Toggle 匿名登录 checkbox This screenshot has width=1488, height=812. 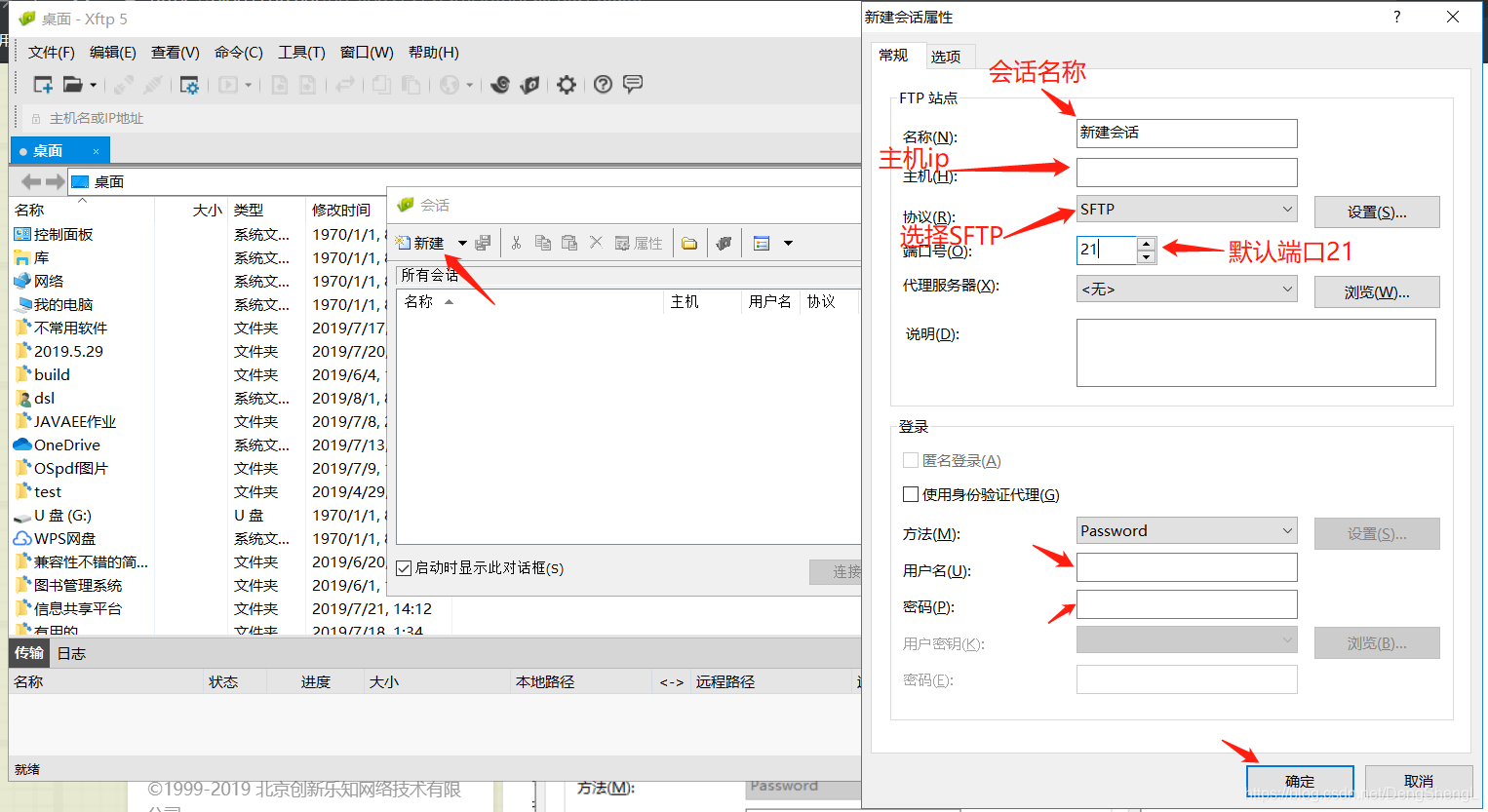[x=911, y=460]
